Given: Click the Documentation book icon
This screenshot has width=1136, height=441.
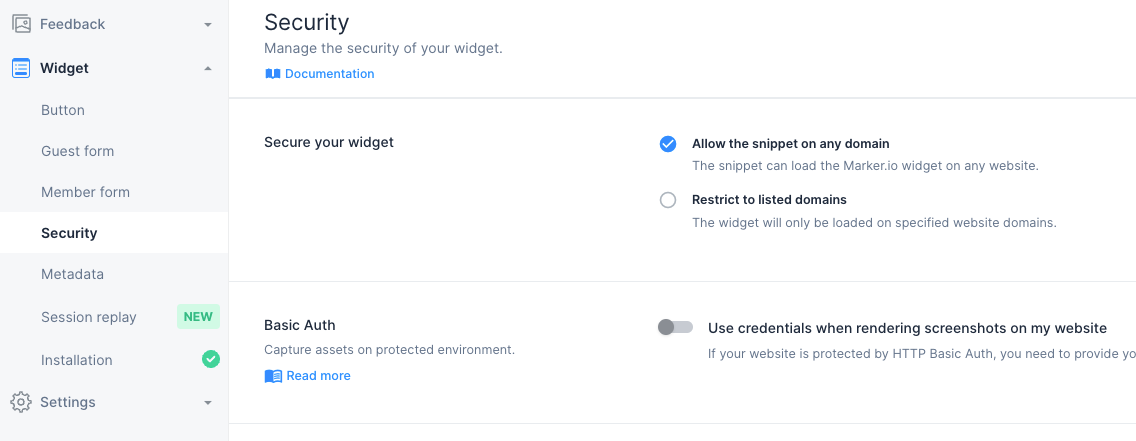Looking at the screenshot, I should 273,74.
